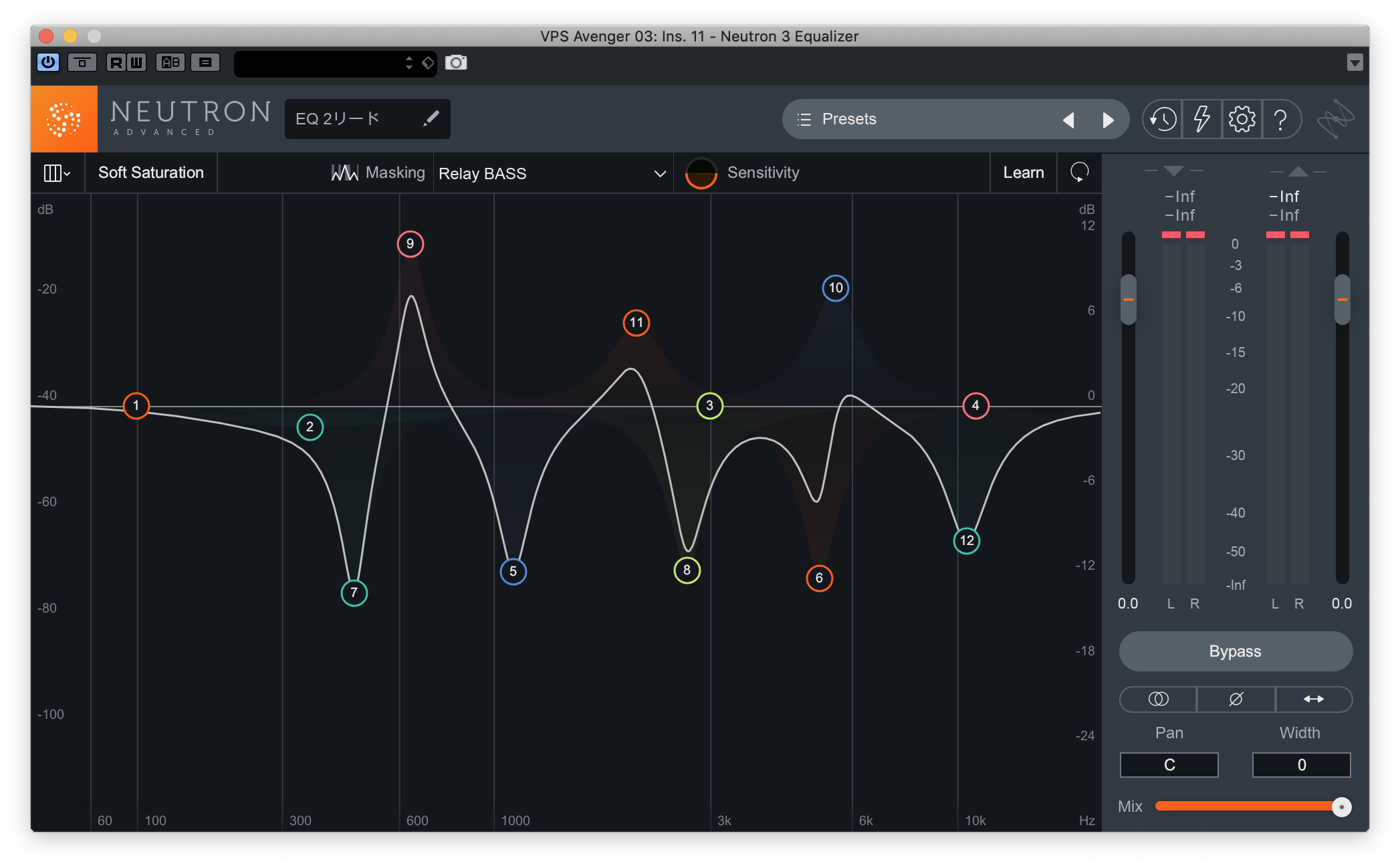Clear the output meter red clip indicator

point(1288,235)
